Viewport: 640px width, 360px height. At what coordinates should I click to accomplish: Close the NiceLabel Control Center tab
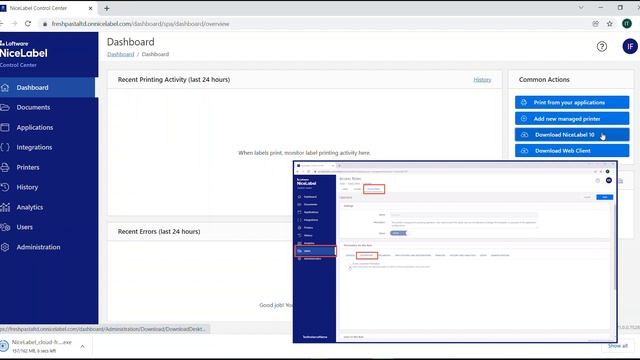click(90, 8)
